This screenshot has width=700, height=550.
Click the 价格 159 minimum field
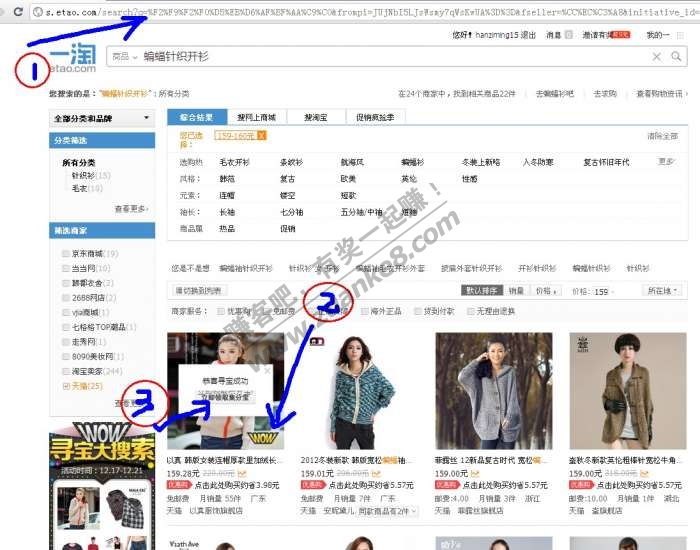pos(601,292)
